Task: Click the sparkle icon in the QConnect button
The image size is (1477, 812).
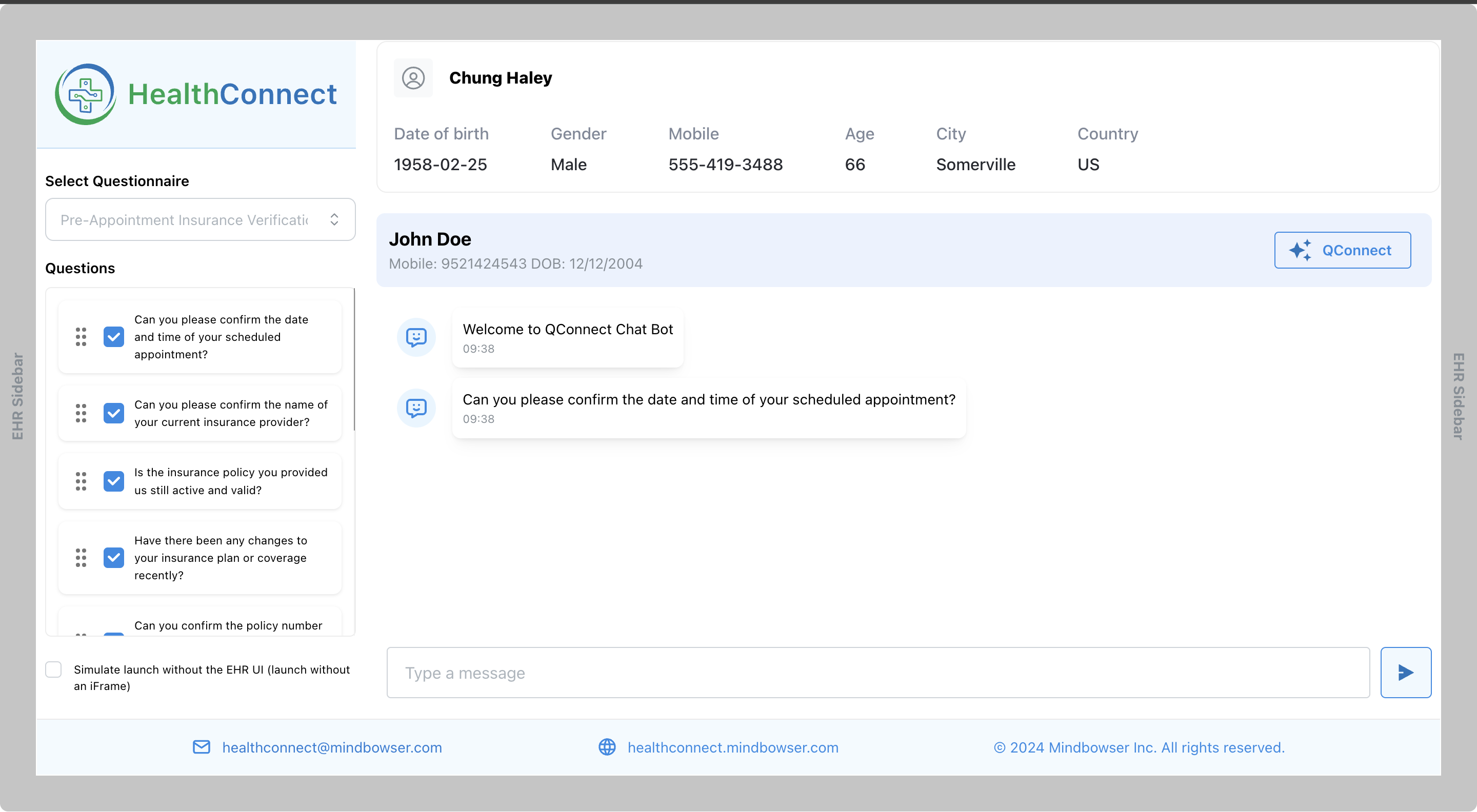Action: click(1300, 251)
